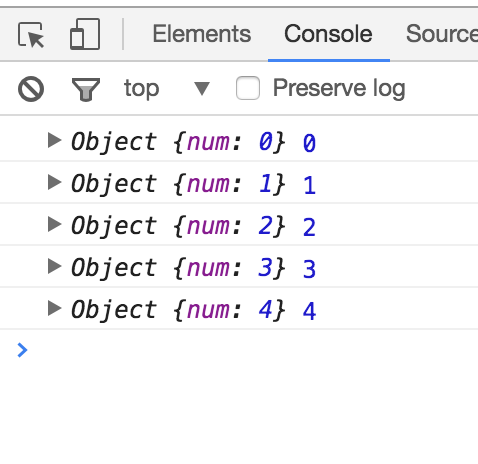Expand the Object {num: 2} entry
The height and width of the screenshot is (464, 478).
54,224
